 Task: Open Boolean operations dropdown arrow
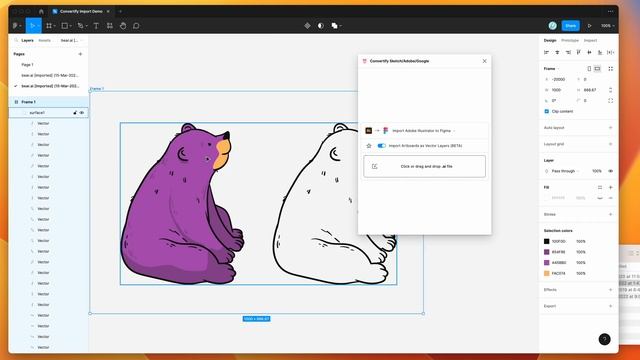click(340, 26)
